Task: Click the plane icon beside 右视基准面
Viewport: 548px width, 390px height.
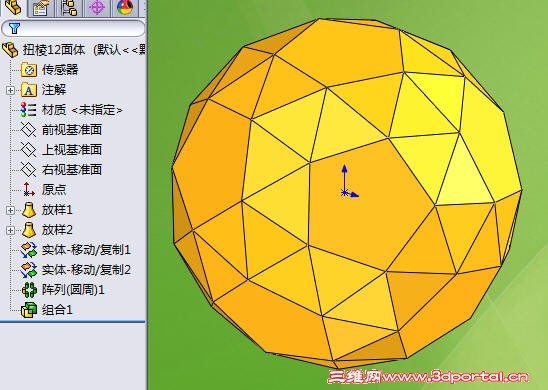Action: pyautogui.click(x=28, y=169)
